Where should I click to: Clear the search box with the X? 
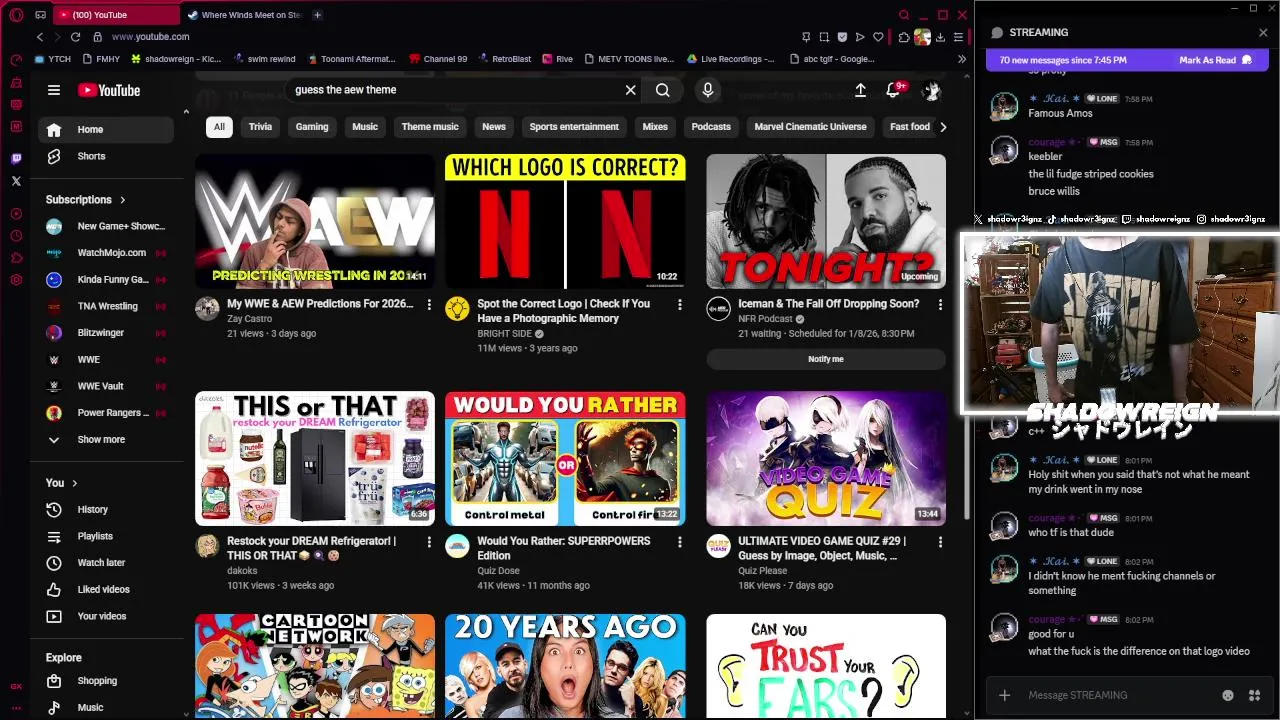tap(630, 90)
